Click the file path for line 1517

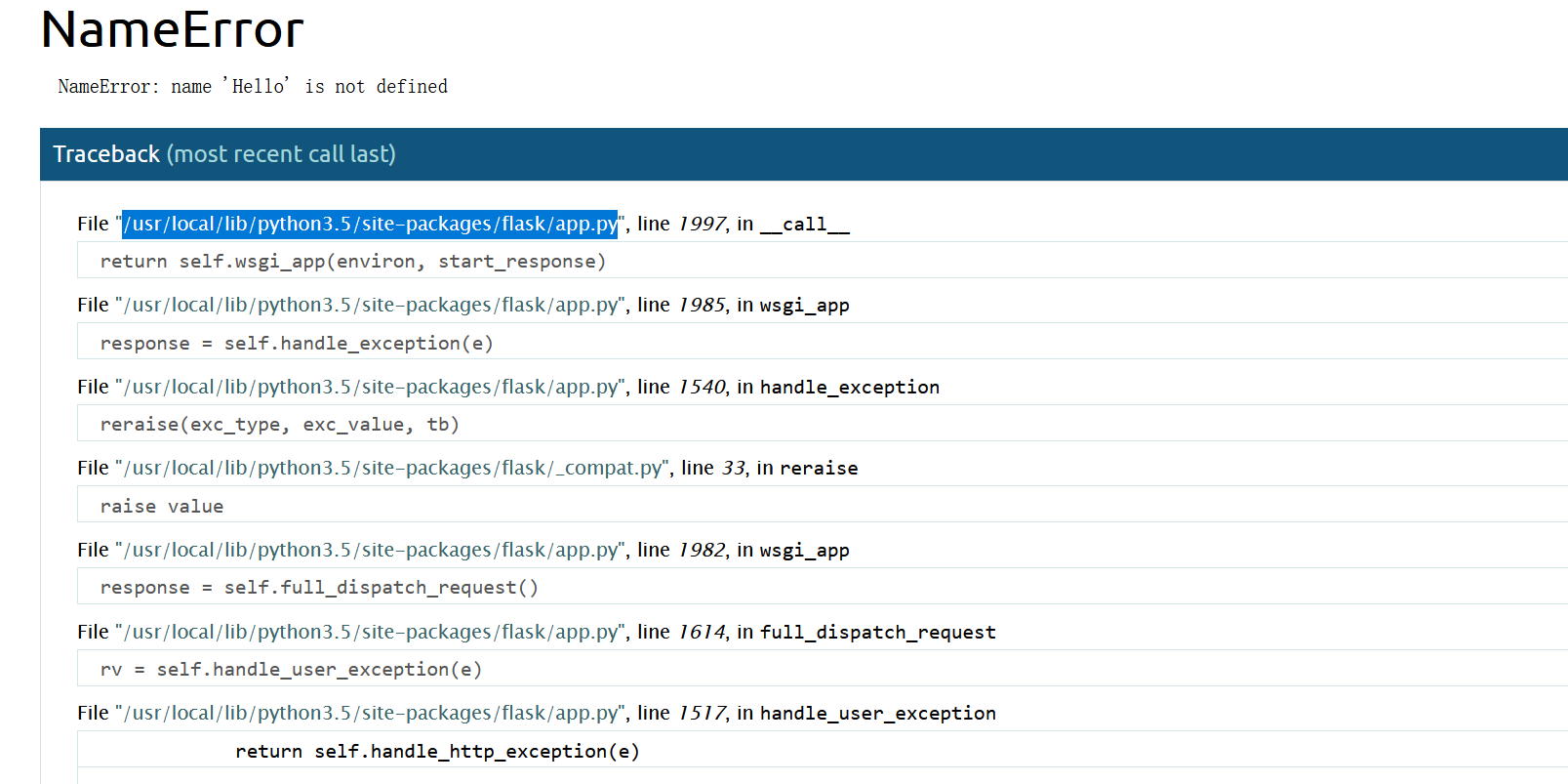(x=370, y=714)
